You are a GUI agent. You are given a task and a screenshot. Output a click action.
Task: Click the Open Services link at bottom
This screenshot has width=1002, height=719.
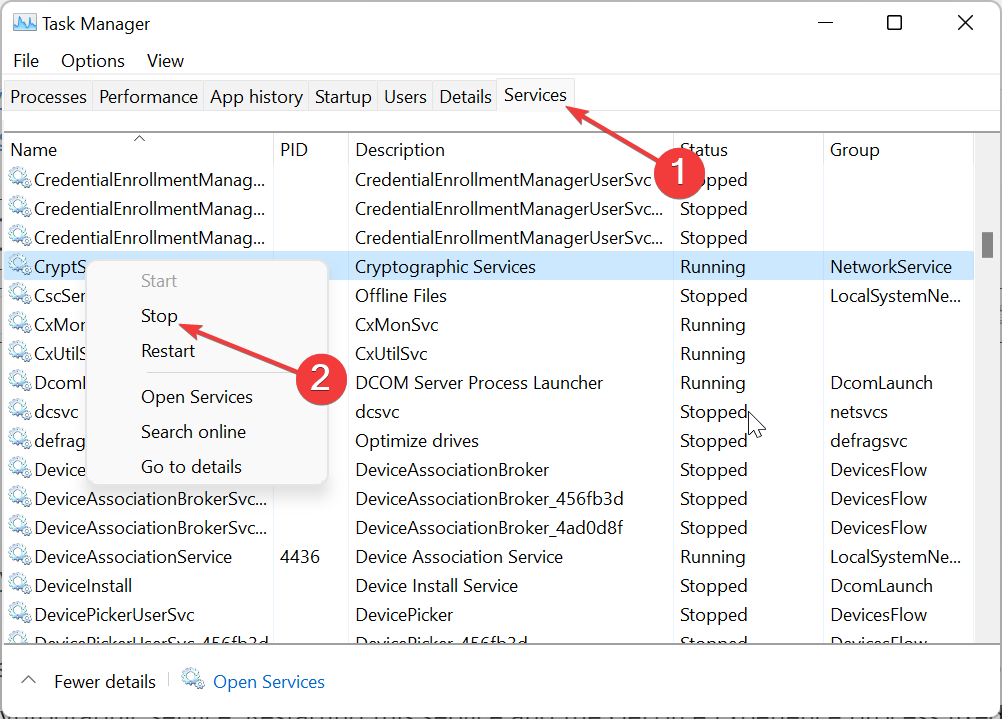click(x=268, y=682)
